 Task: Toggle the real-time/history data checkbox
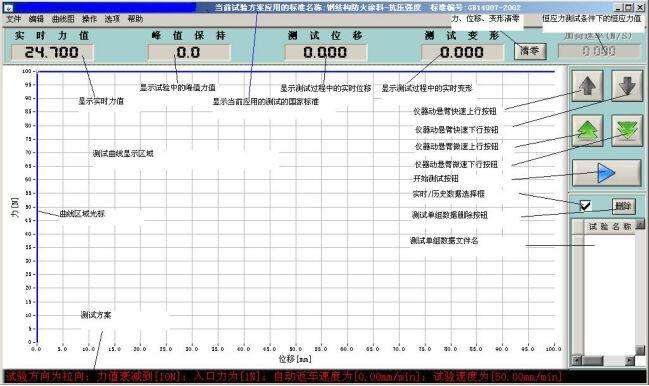click(585, 205)
